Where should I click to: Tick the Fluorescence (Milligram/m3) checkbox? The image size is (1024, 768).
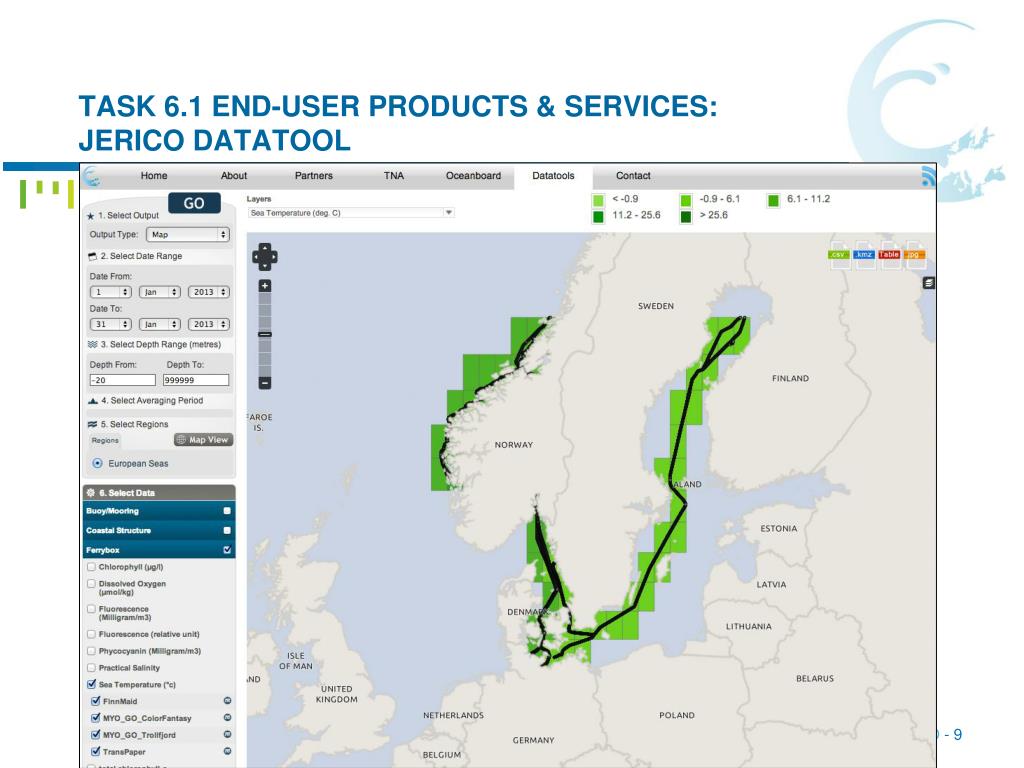91,609
